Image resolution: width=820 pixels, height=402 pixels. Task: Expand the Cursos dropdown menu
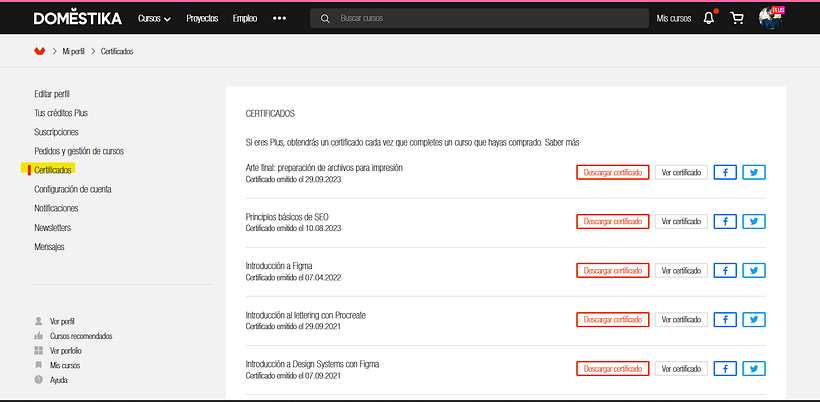tap(154, 19)
